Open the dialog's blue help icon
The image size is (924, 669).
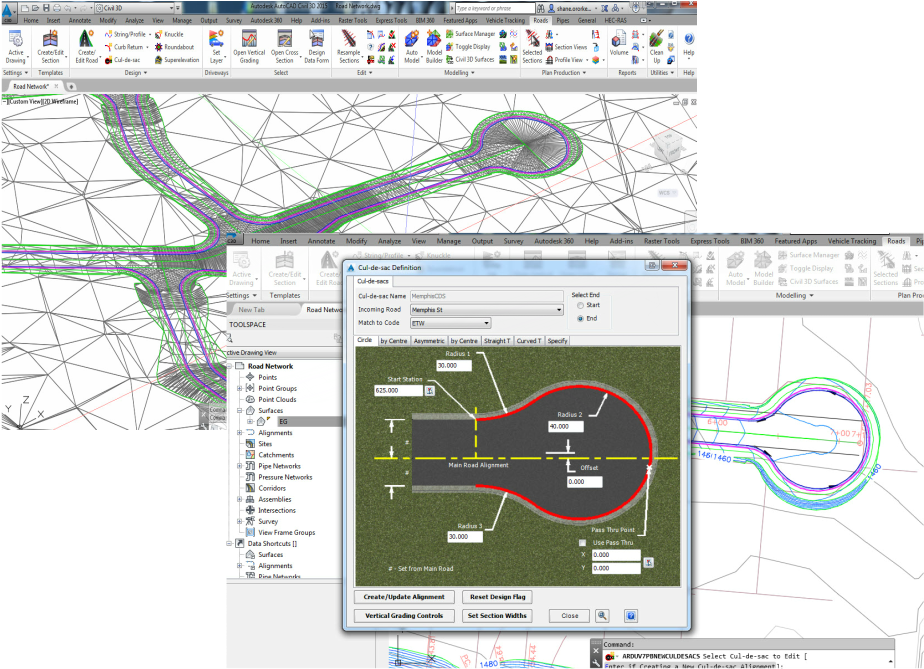[x=631, y=616]
